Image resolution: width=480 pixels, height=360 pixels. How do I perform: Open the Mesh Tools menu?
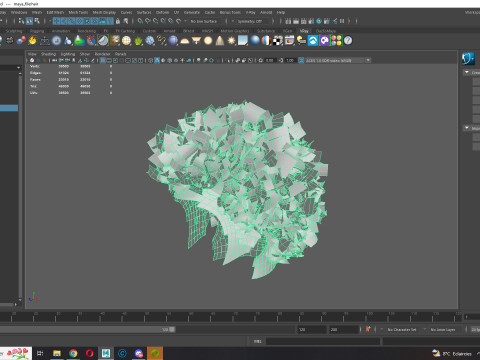click(x=78, y=12)
